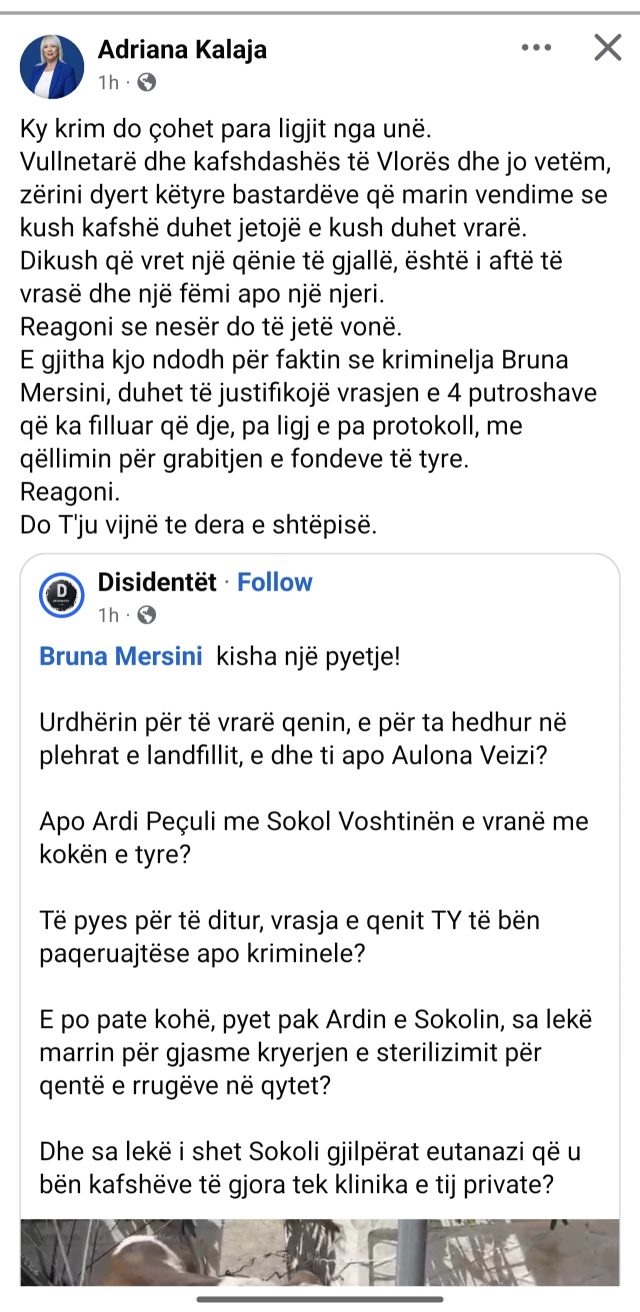640x1312 pixels.
Task: Tap the home gesture bar at screen bottom
Action: [x=320, y=1299]
